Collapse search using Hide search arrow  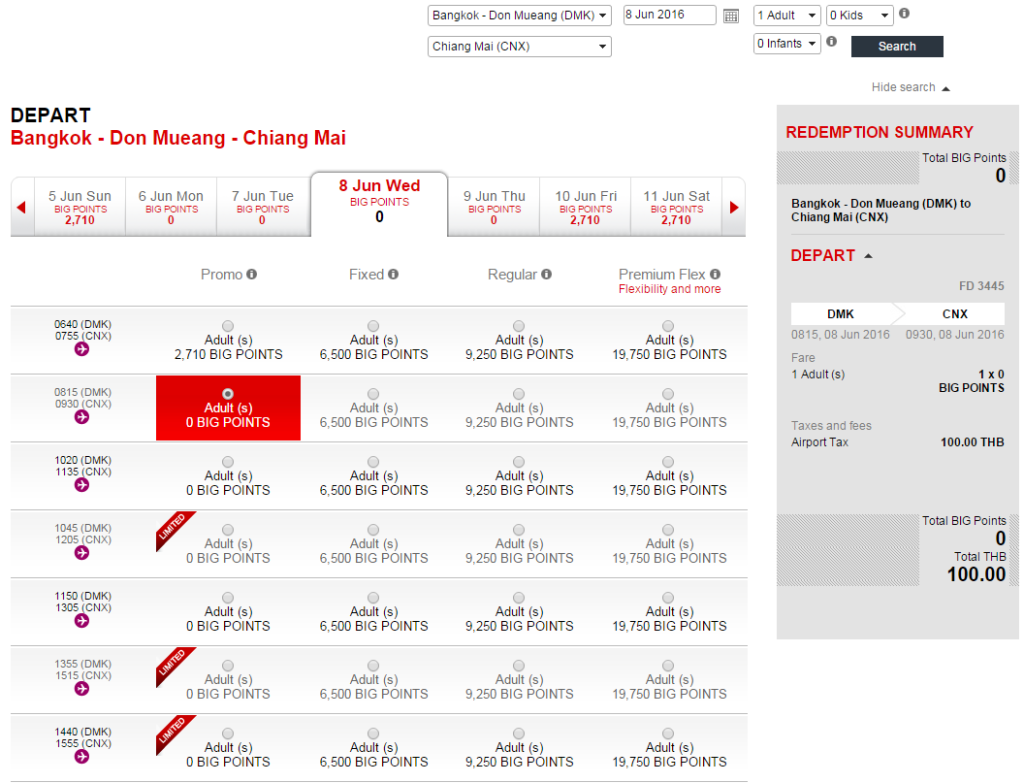click(x=946, y=88)
